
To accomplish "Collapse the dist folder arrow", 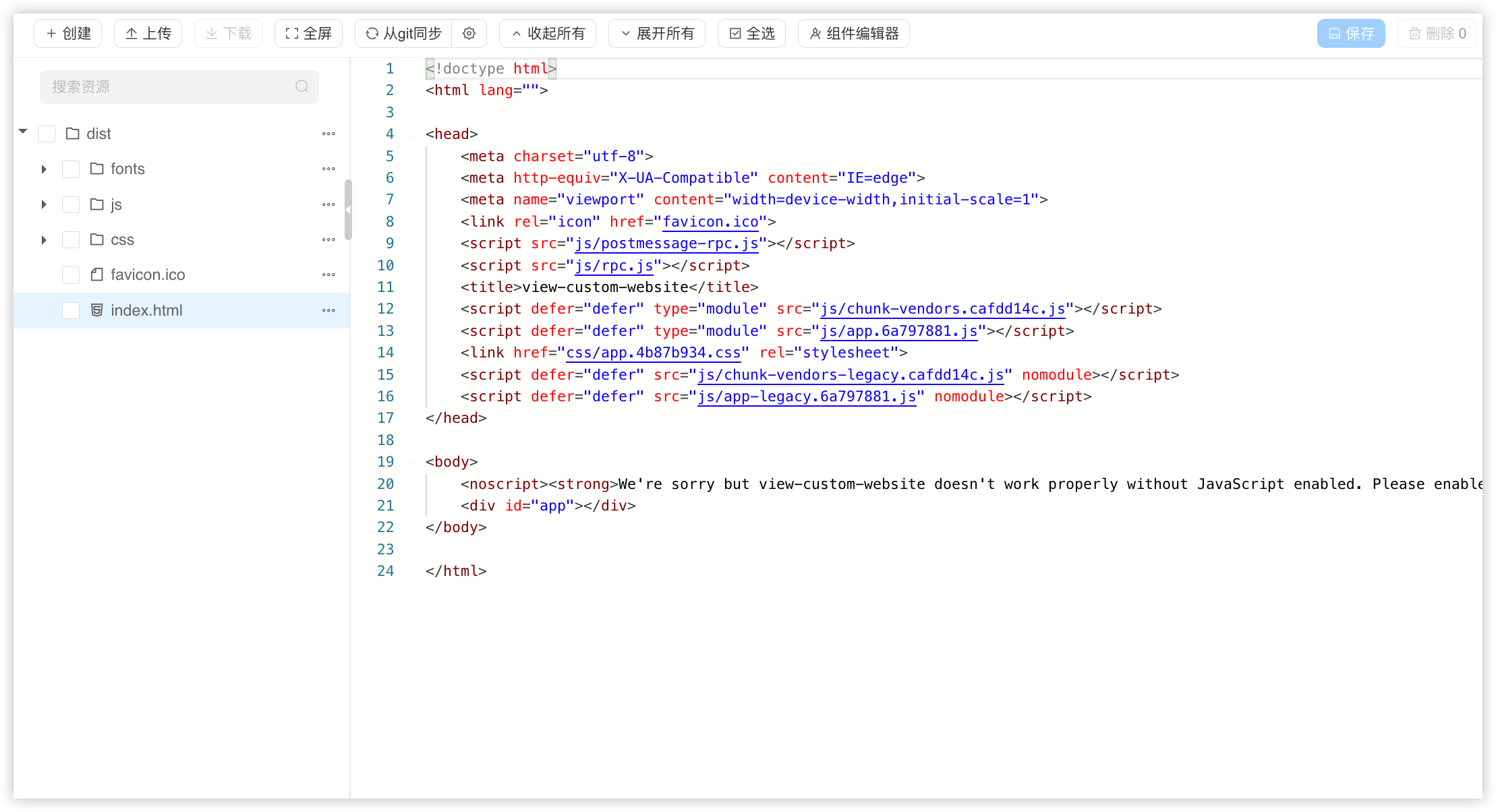I will tap(23, 132).
